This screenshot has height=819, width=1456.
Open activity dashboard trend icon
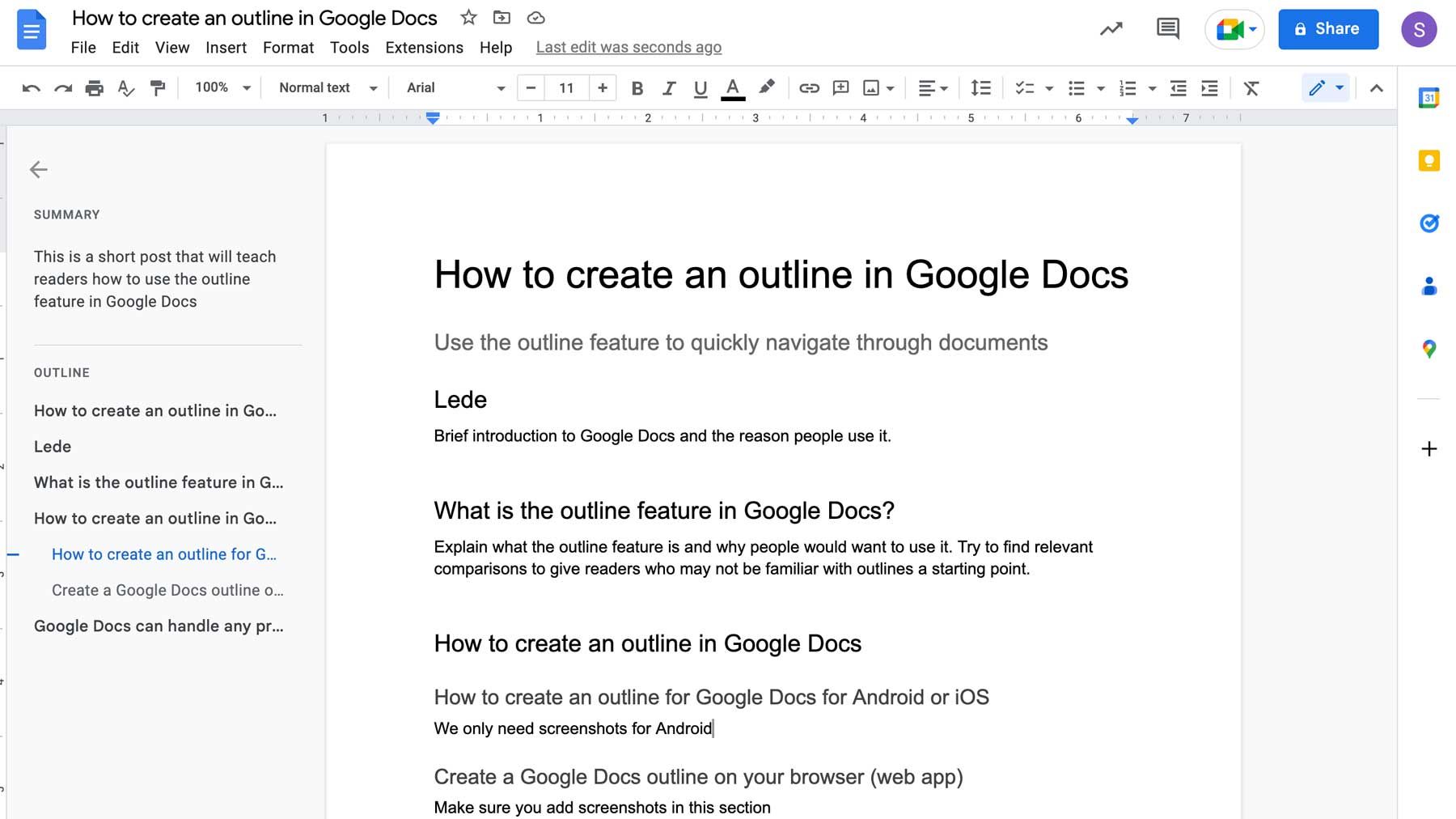1111,29
